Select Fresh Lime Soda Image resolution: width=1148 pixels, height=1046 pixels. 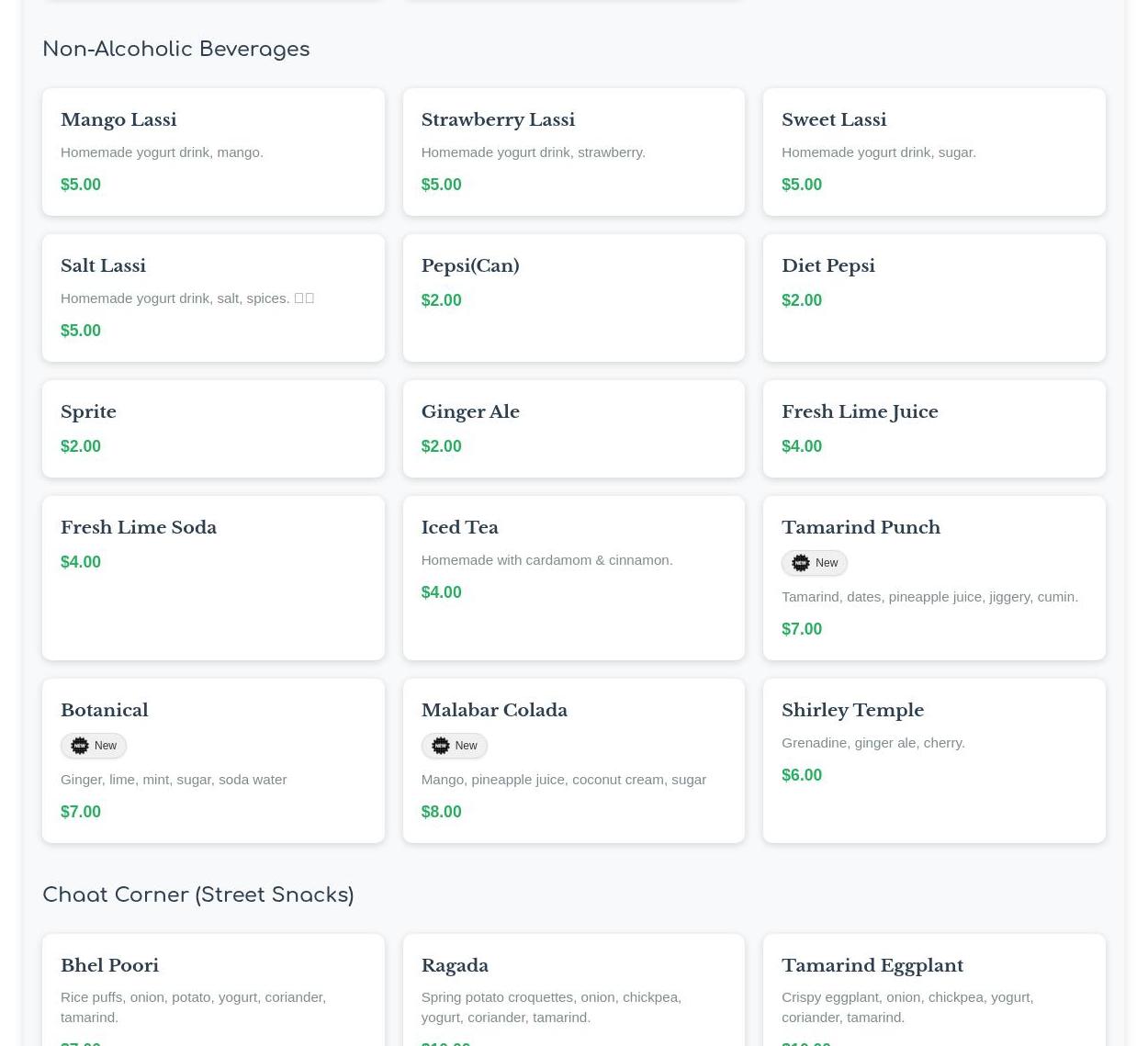(139, 528)
